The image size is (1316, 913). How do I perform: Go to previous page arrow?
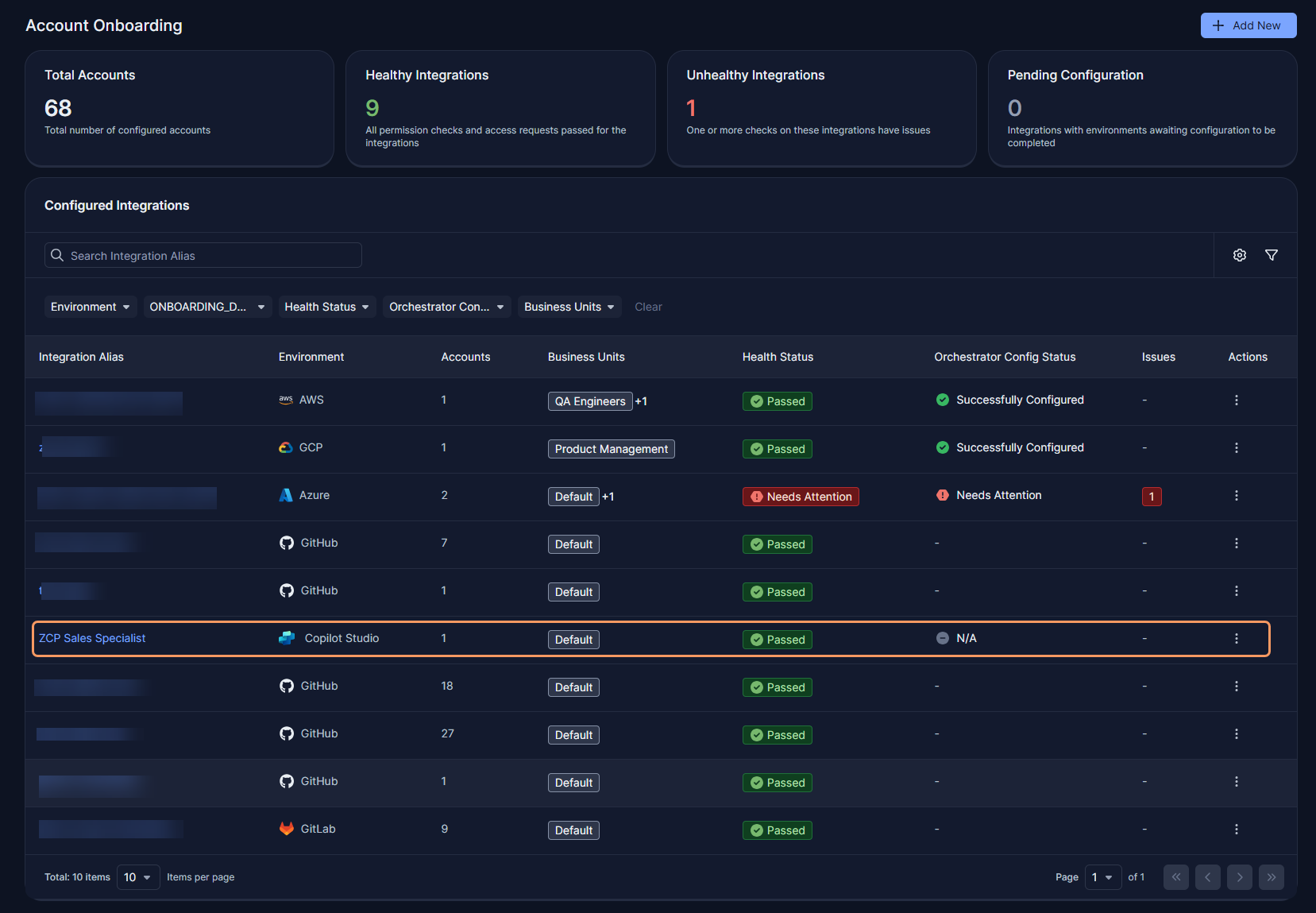click(x=1207, y=877)
